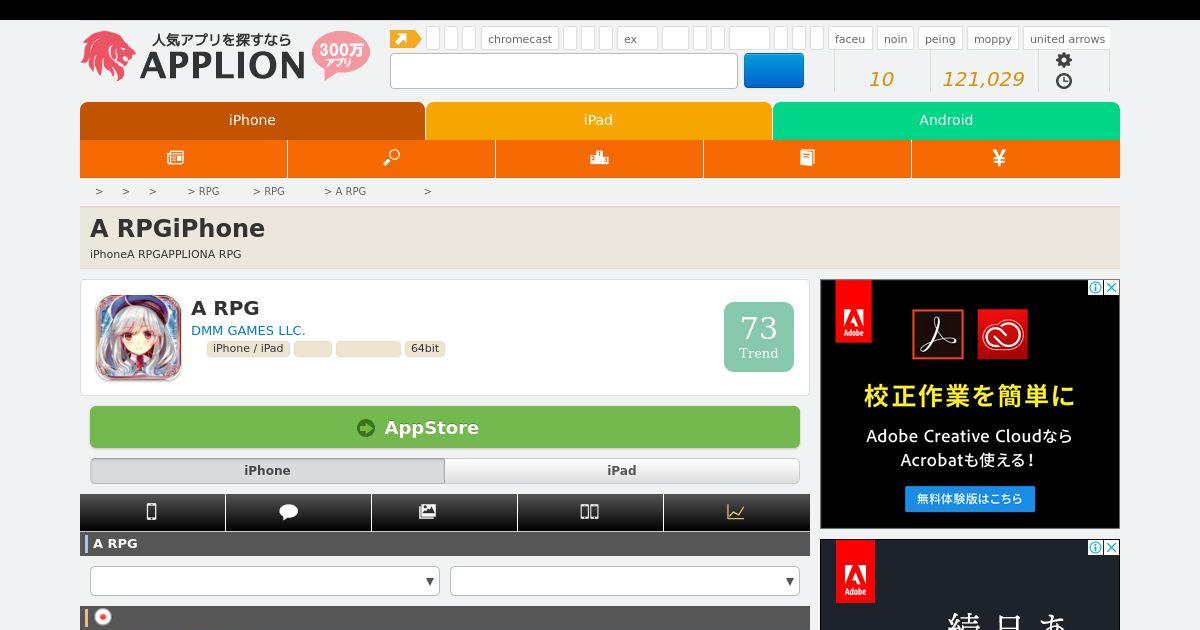This screenshot has height=630, width=1200.
Task: Click the peing keyword tag
Action: coord(940,39)
